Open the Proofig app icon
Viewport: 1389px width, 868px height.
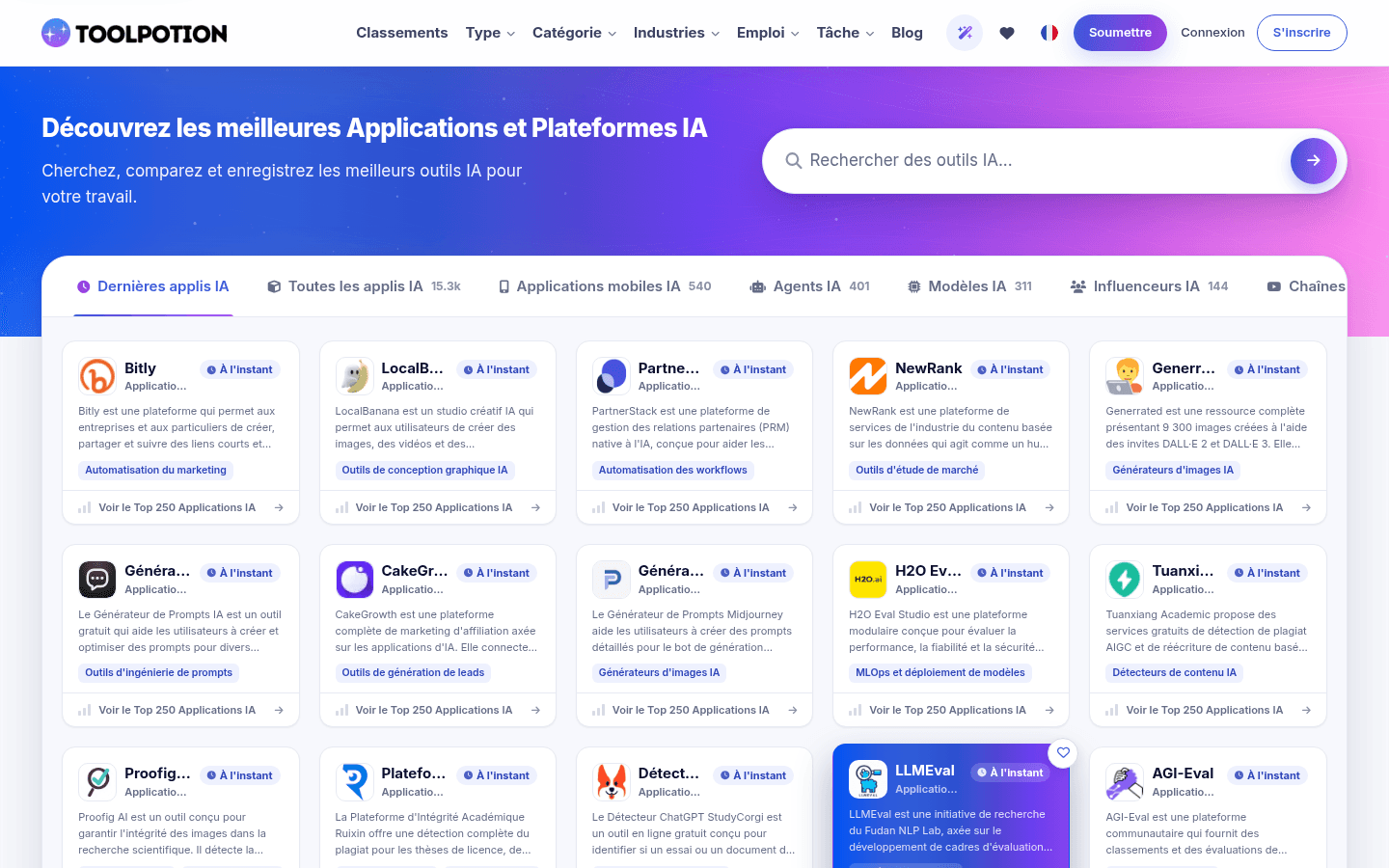pos(97,782)
